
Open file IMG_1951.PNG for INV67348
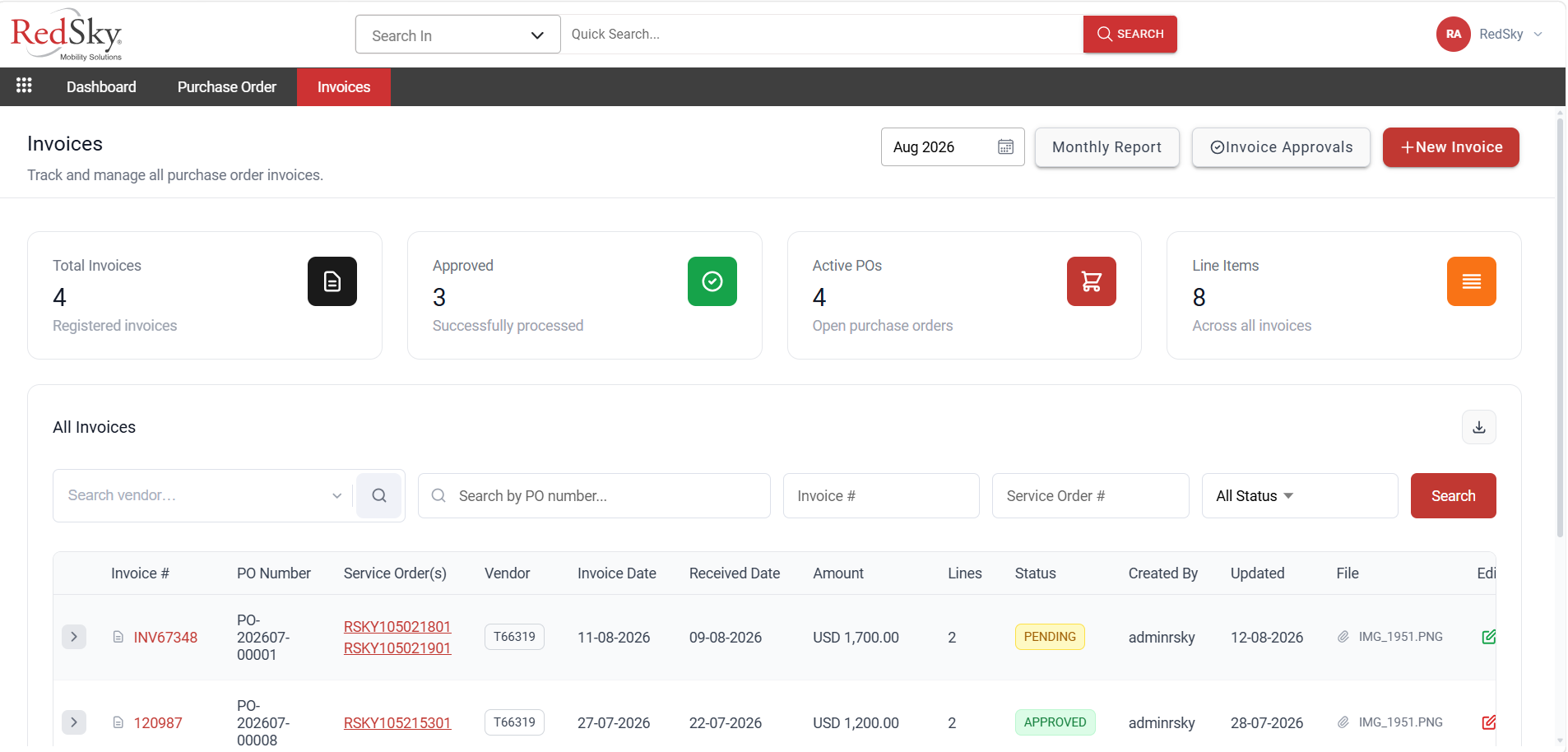coord(1400,637)
